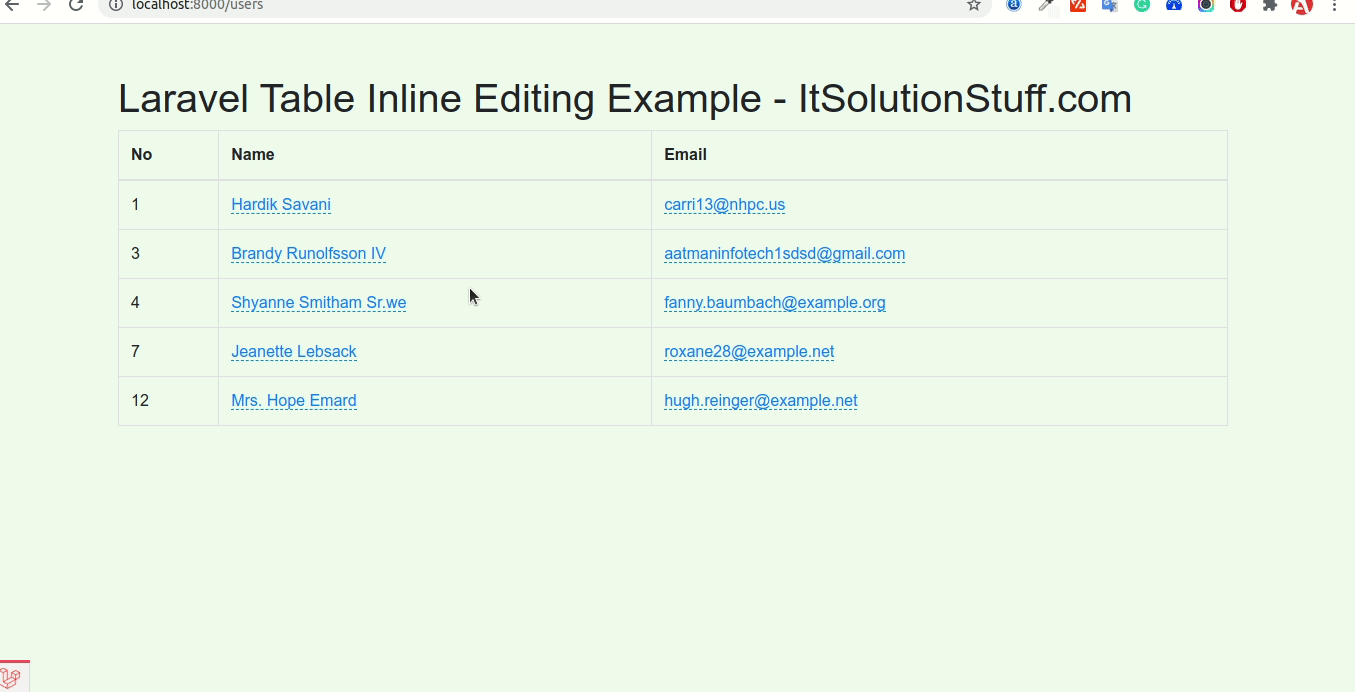View site information icon in address bar
The height and width of the screenshot is (692, 1355).
click(x=115, y=5)
